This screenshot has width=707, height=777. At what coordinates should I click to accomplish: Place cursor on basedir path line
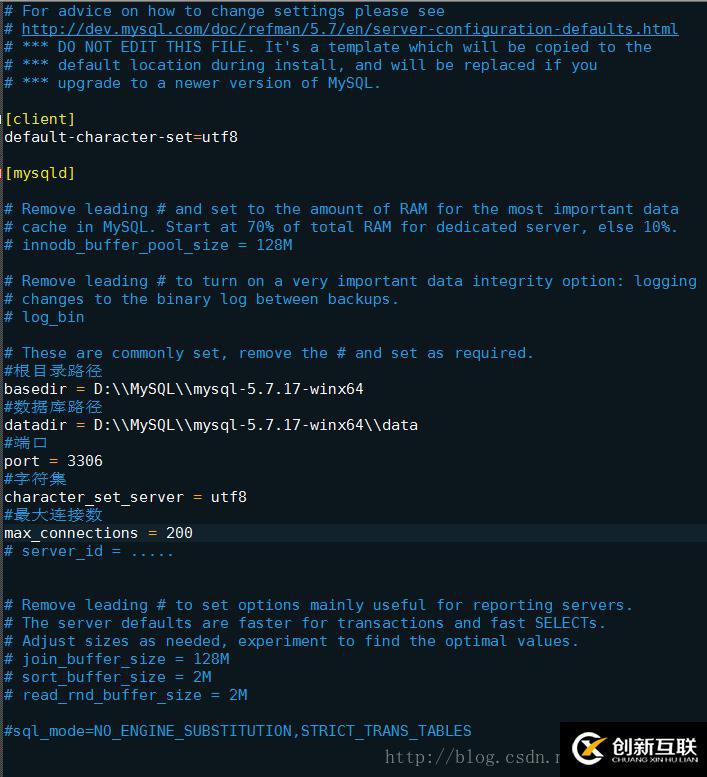point(184,389)
